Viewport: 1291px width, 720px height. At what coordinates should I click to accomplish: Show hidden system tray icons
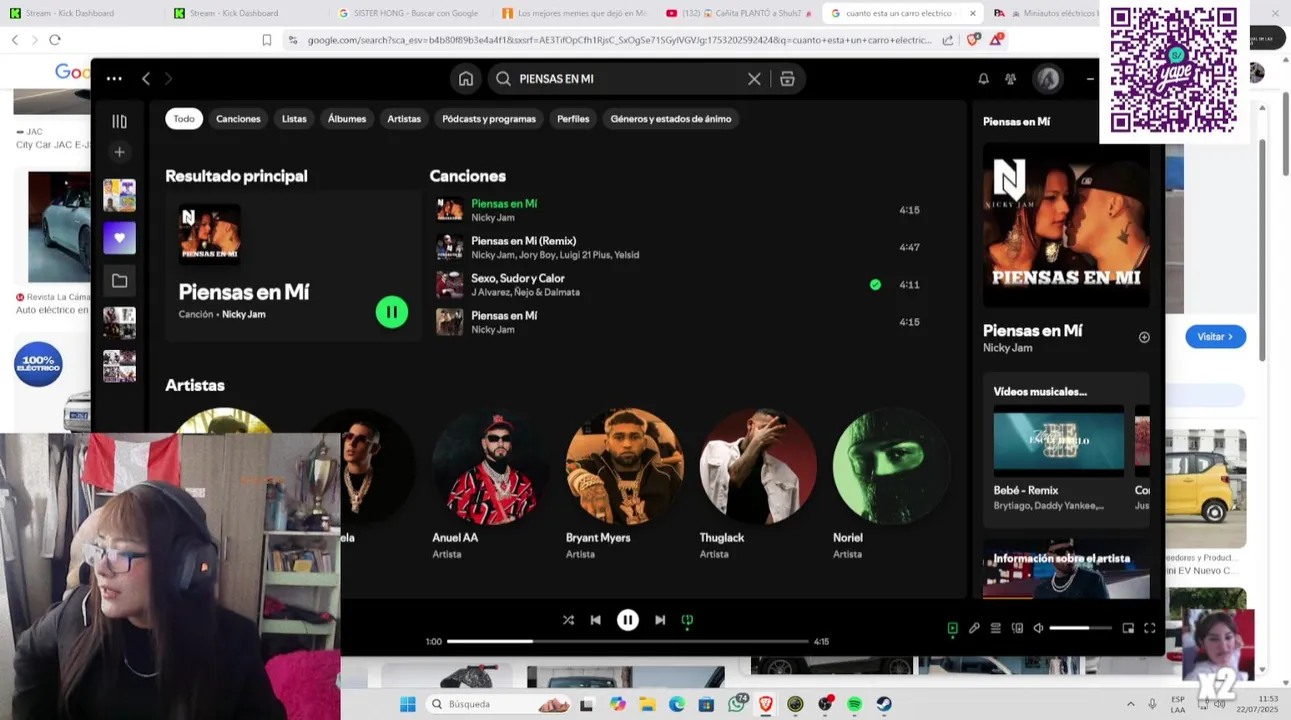(x=1131, y=704)
